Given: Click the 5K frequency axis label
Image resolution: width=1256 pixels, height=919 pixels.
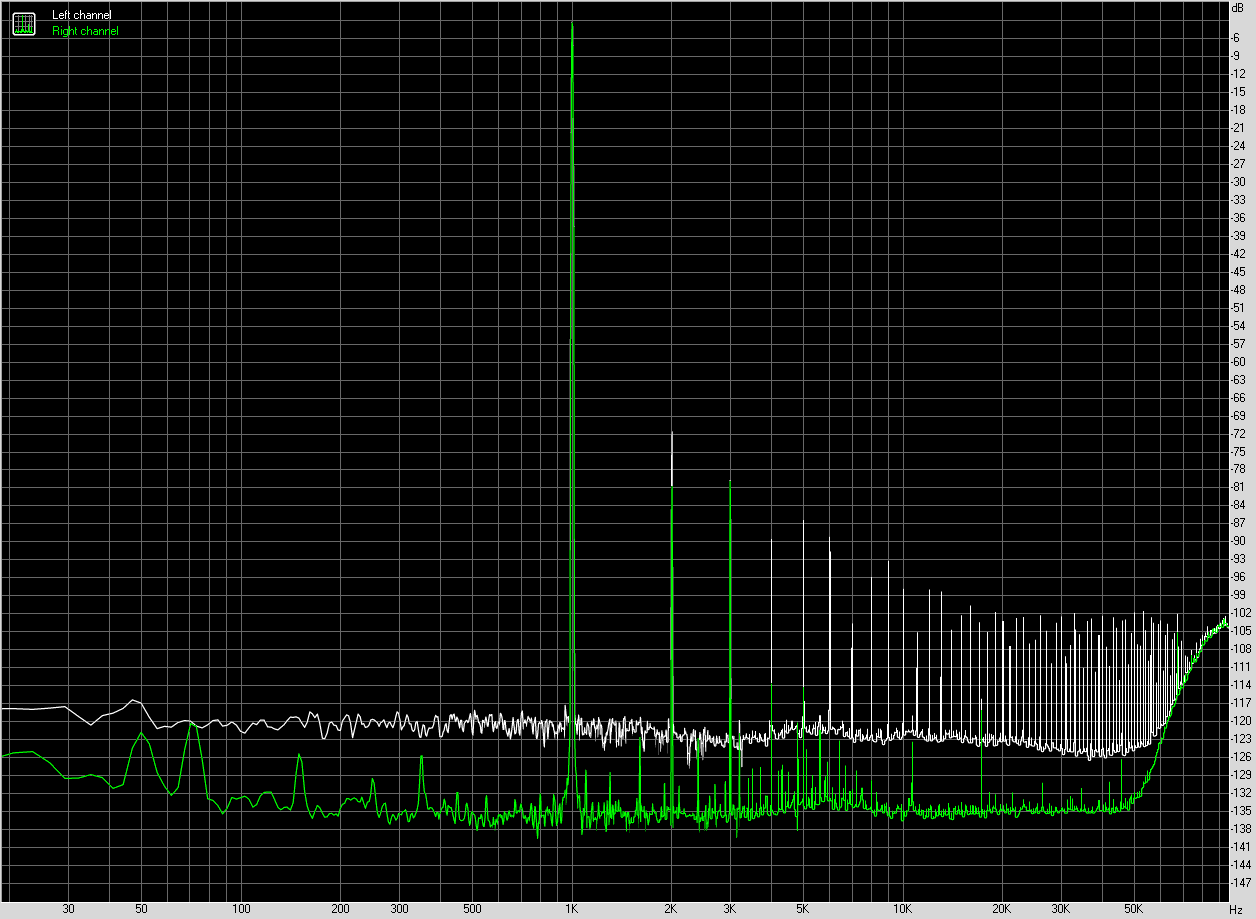Looking at the screenshot, I should 803,909.
